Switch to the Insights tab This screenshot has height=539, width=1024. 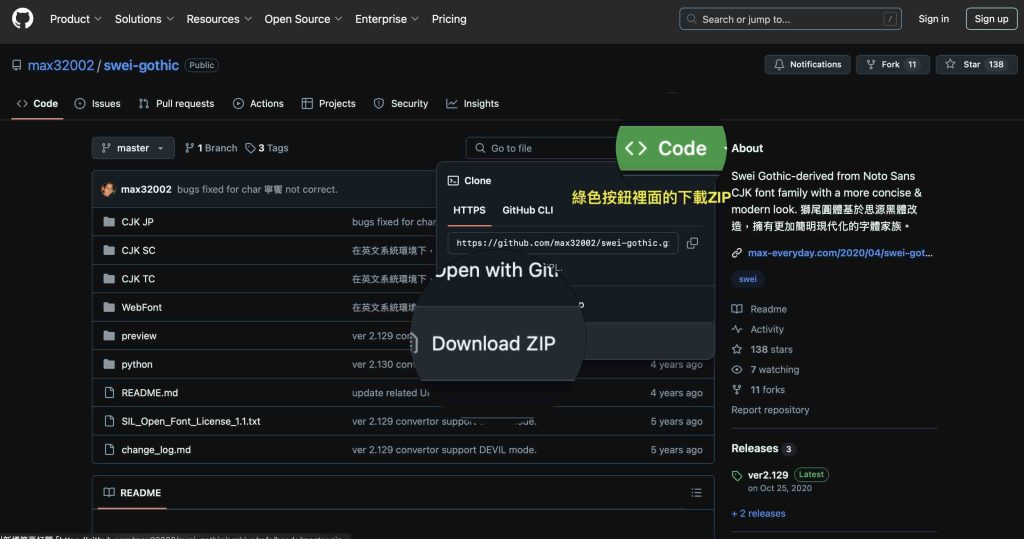[472, 103]
